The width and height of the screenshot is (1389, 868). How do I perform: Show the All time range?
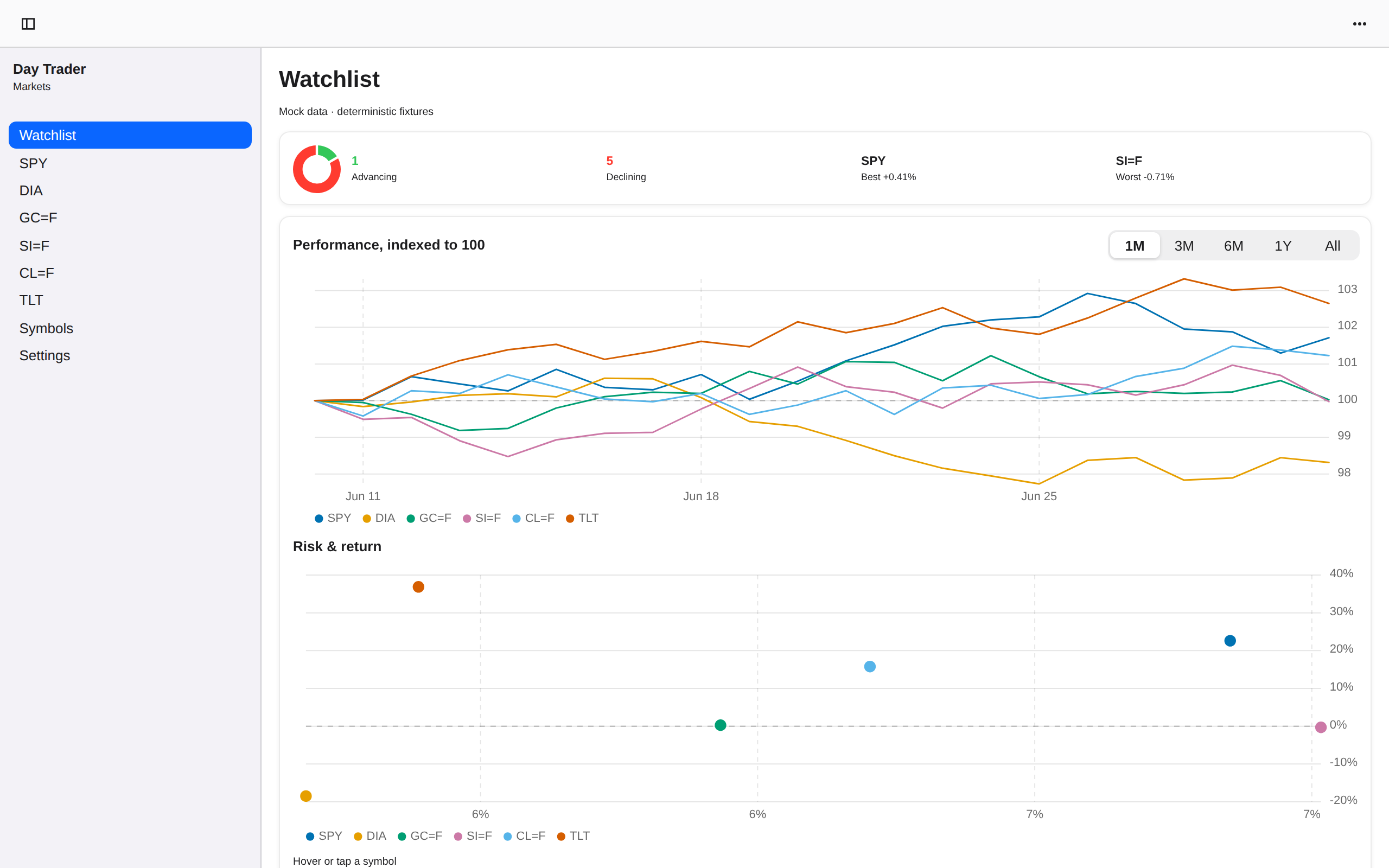tap(1332, 246)
